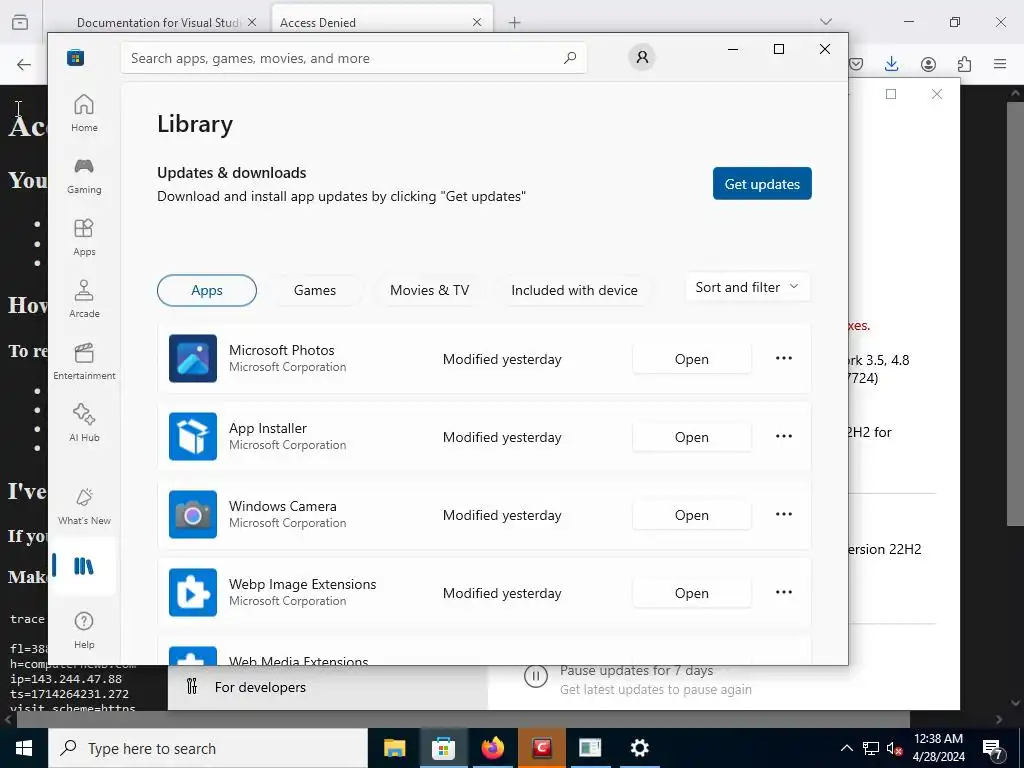The width and height of the screenshot is (1024, 768).
Task: Click the Store search input field
Action: pos(353,58)
